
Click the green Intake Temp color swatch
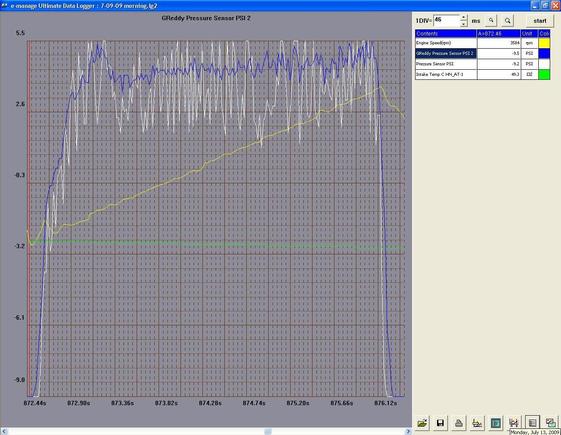[x=544, y=74]
